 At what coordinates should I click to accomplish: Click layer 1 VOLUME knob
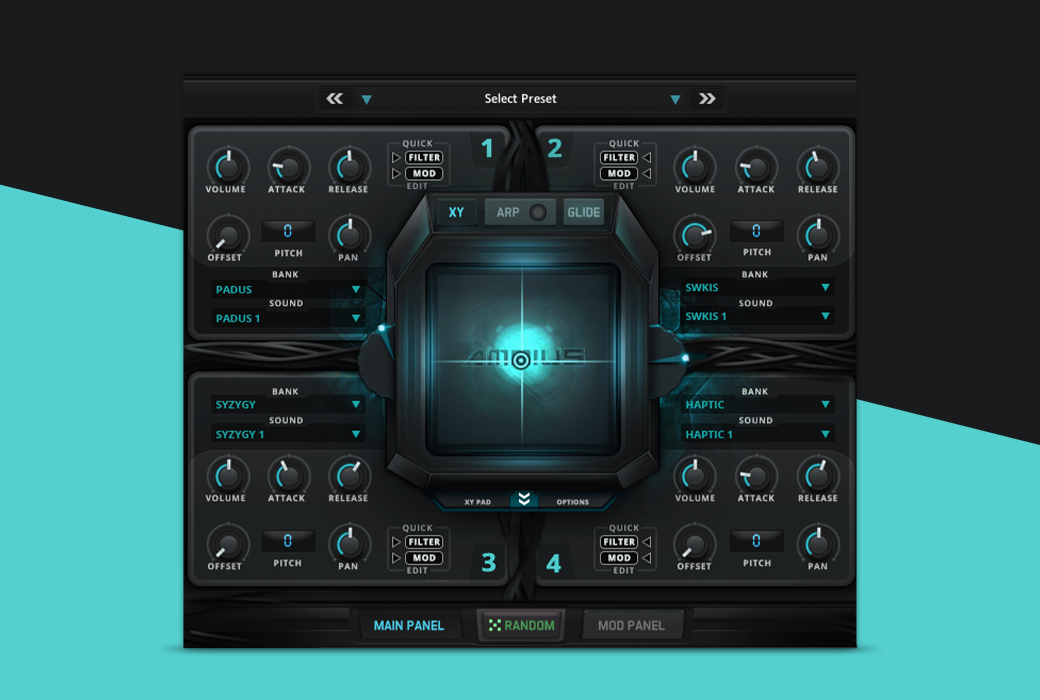pos(228,167)
